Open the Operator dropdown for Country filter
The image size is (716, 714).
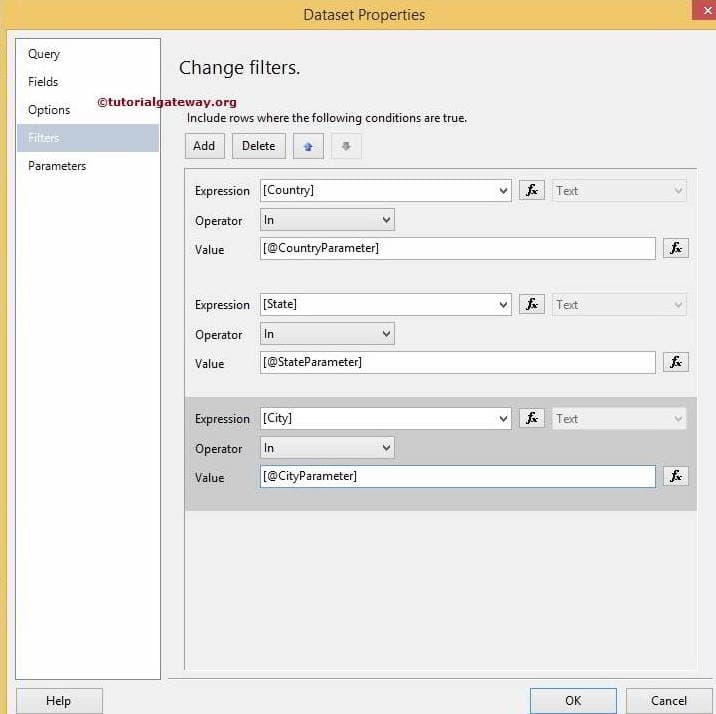(327, 220)
